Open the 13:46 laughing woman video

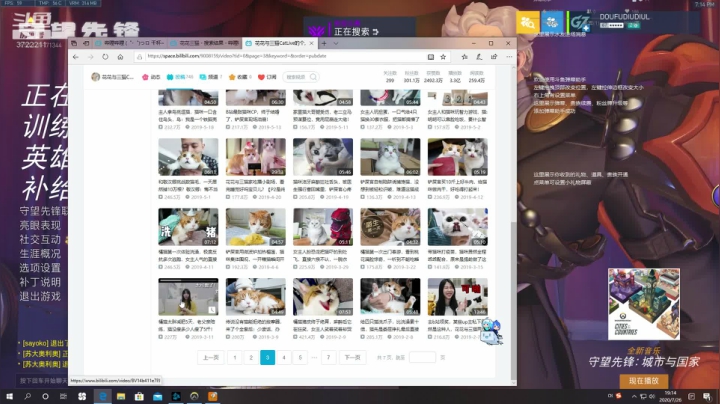click(457, 297)
